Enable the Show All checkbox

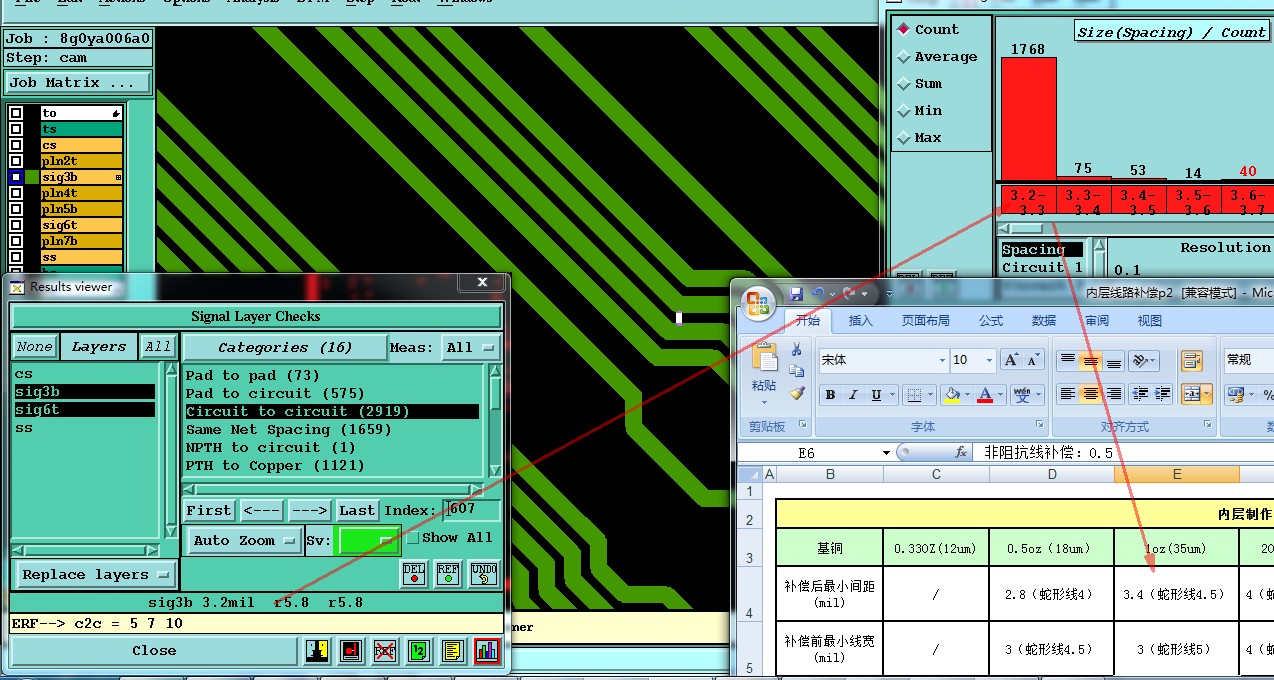412,538
